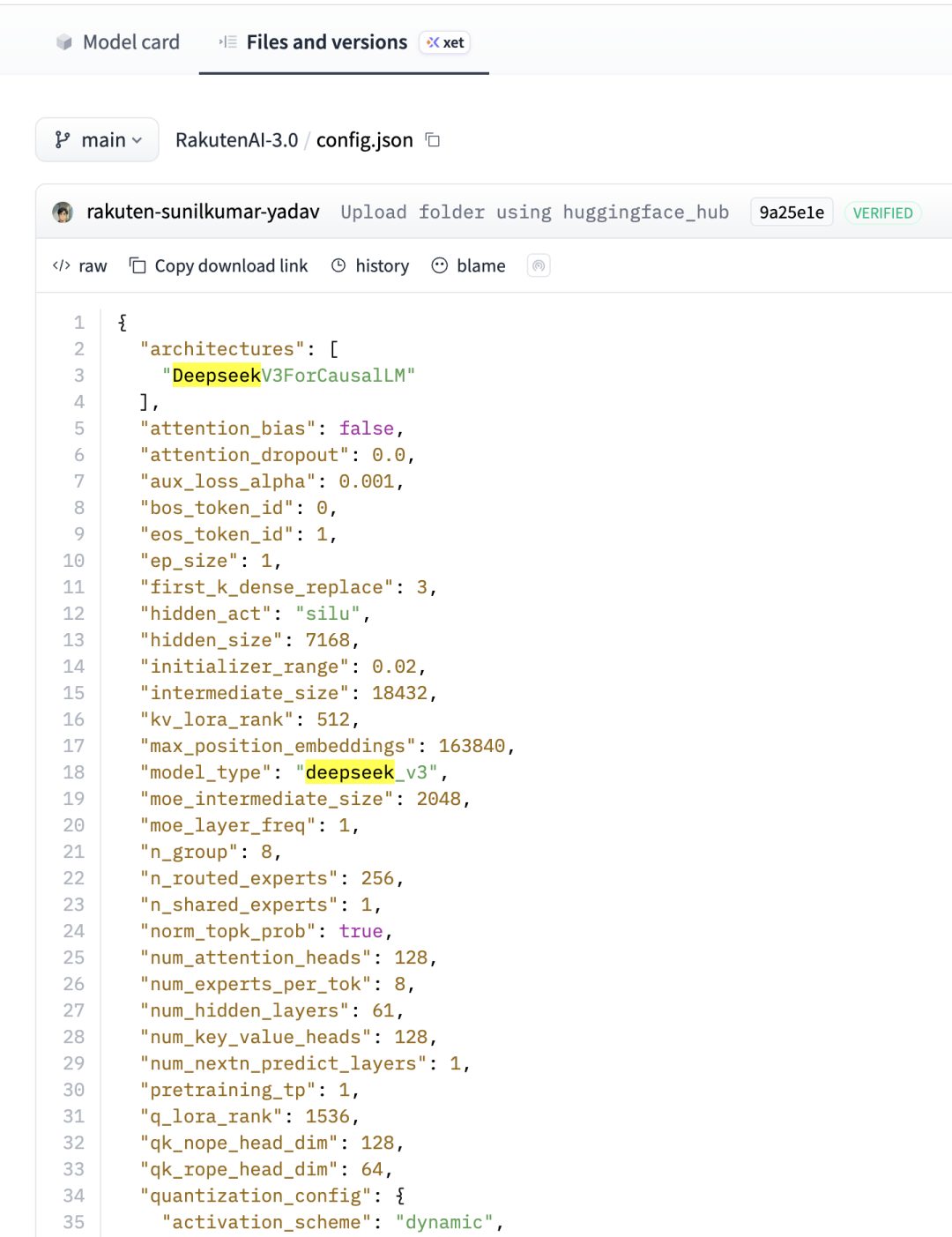Image resolution: width=952 pixels, height=1237 pixels.
Task: Click the "aux_loss_alpha" value 0.001
Action: click(367, 481)
